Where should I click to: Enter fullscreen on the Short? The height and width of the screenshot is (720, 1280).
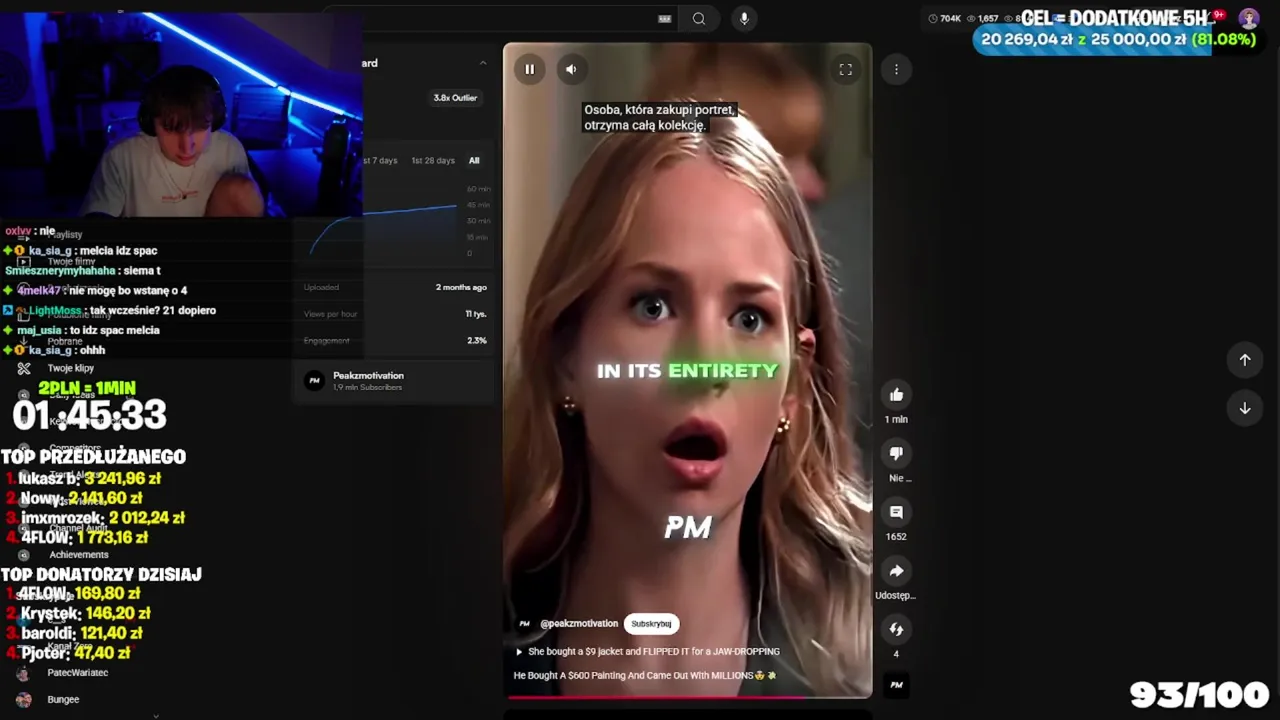point(846,69)
